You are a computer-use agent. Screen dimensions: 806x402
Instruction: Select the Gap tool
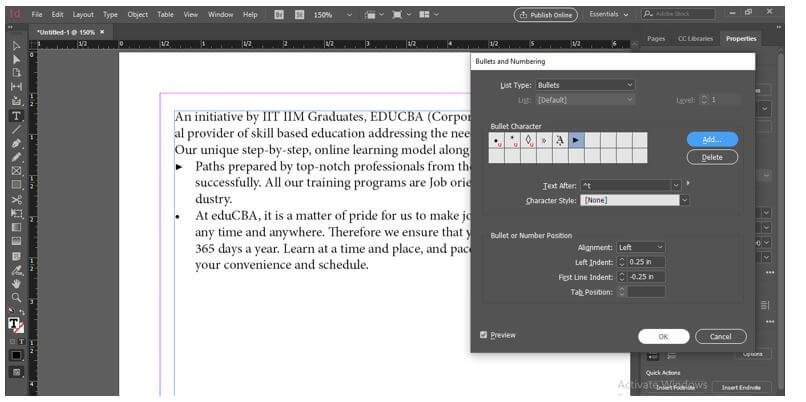coord(16,87)
